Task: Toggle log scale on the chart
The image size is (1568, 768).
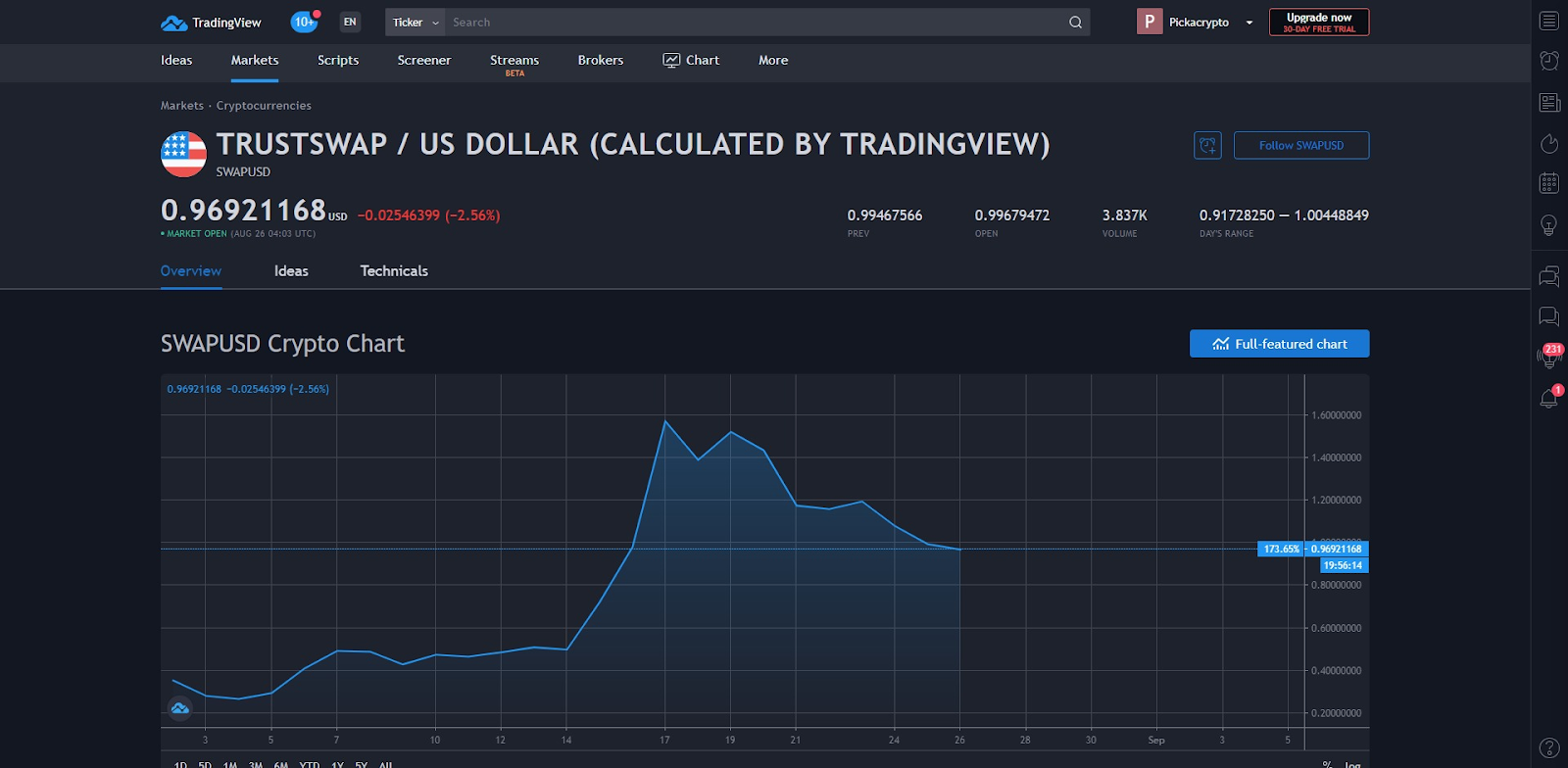Action: 1352,764
